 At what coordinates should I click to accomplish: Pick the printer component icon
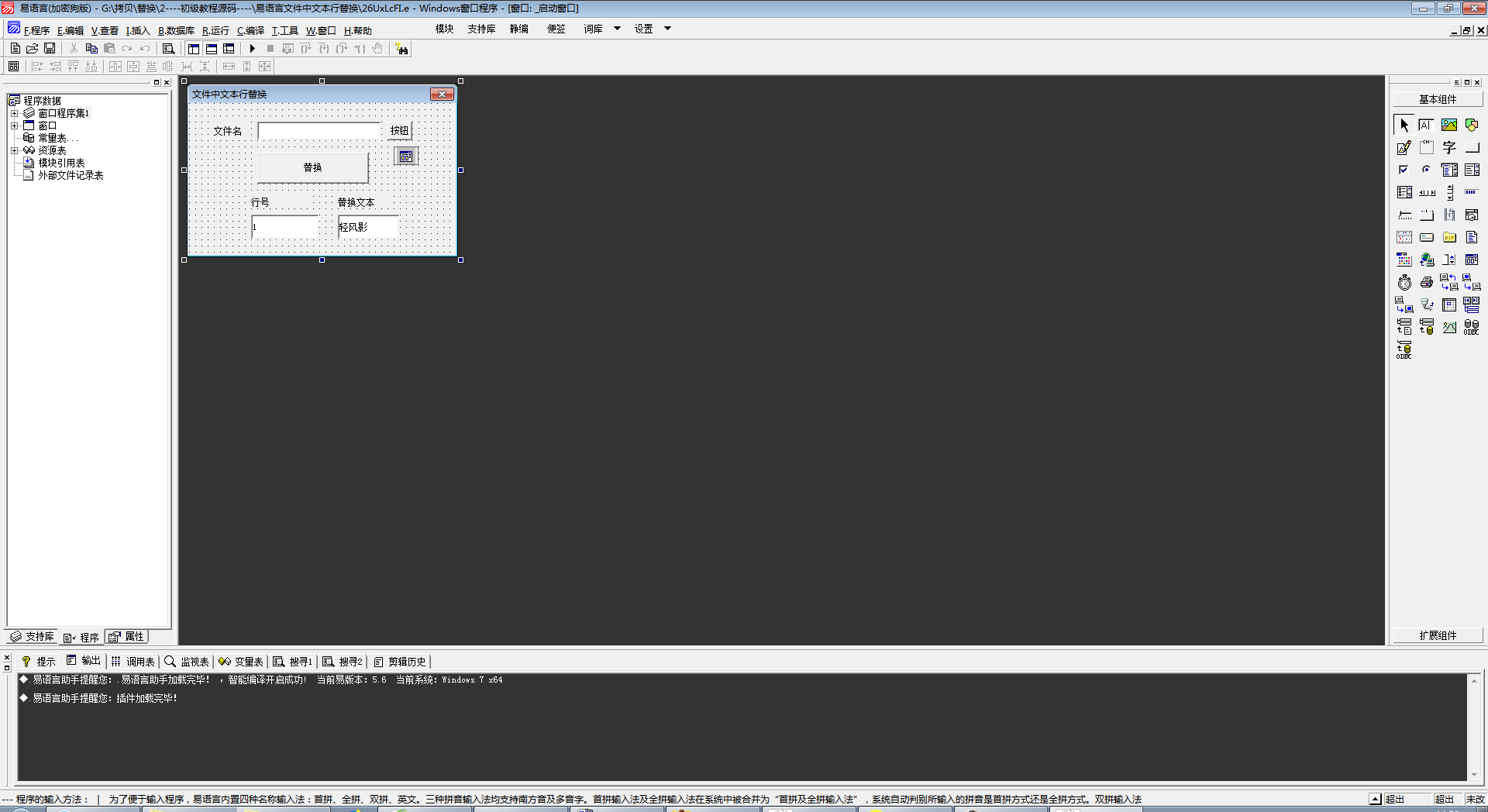pos(1427,282)
